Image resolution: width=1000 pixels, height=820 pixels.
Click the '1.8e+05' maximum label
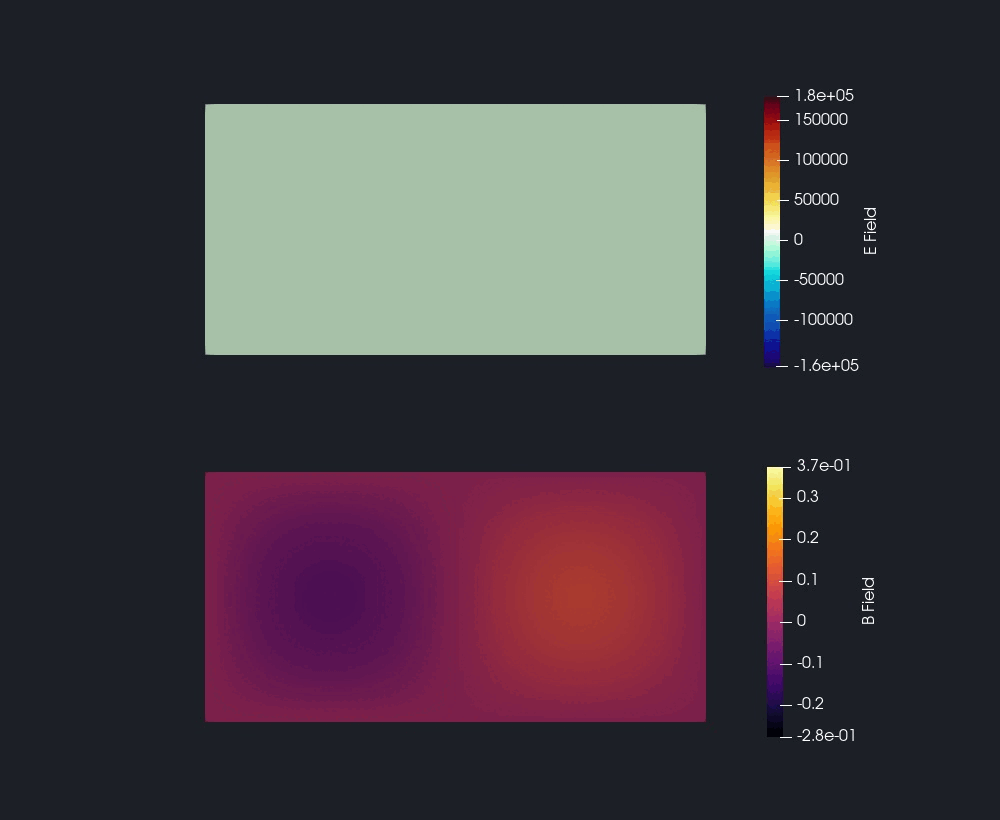[824, 96]
